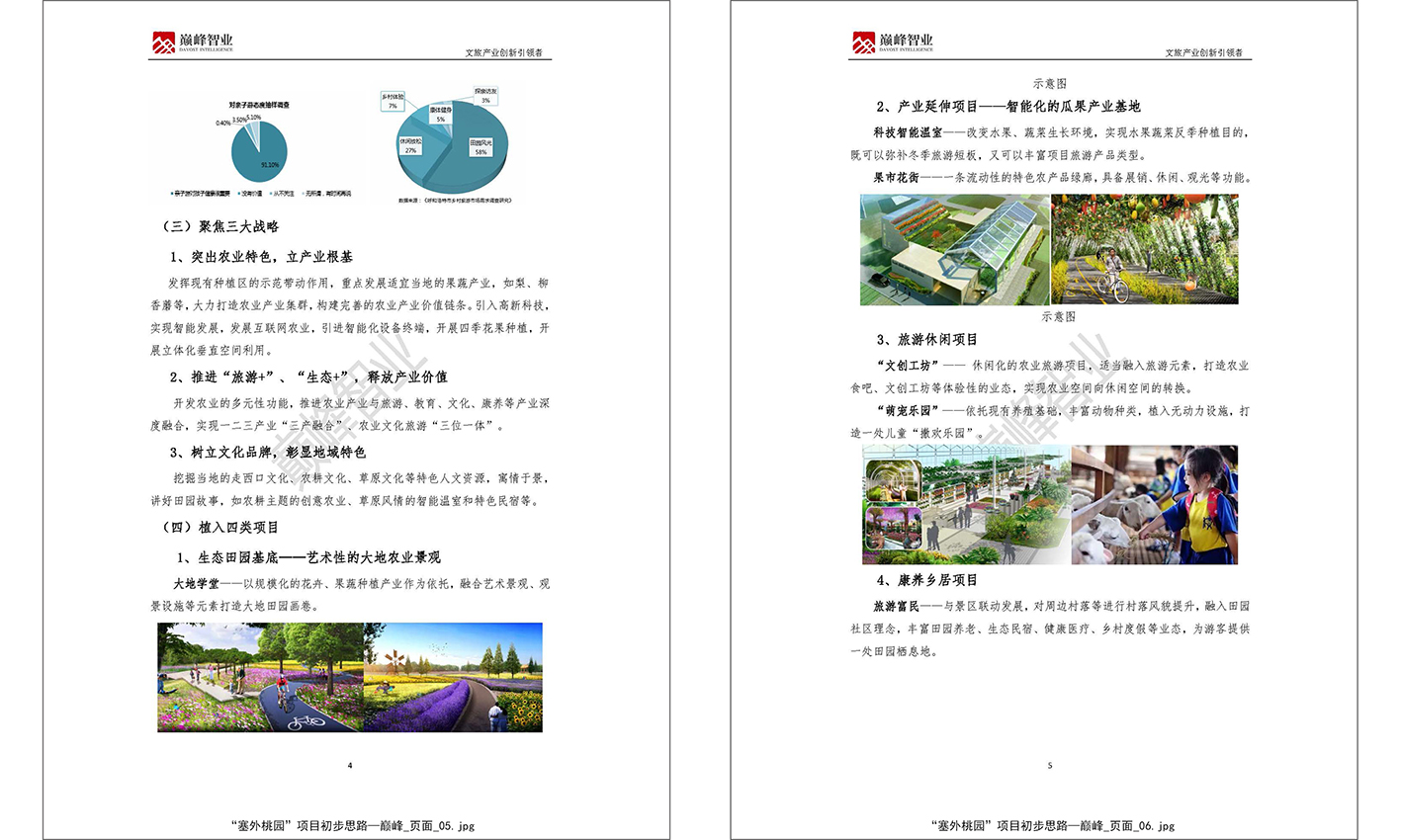1401x840 pixels.
Task: Click the heading （四）植入四类项目
Action: point(219,527)
